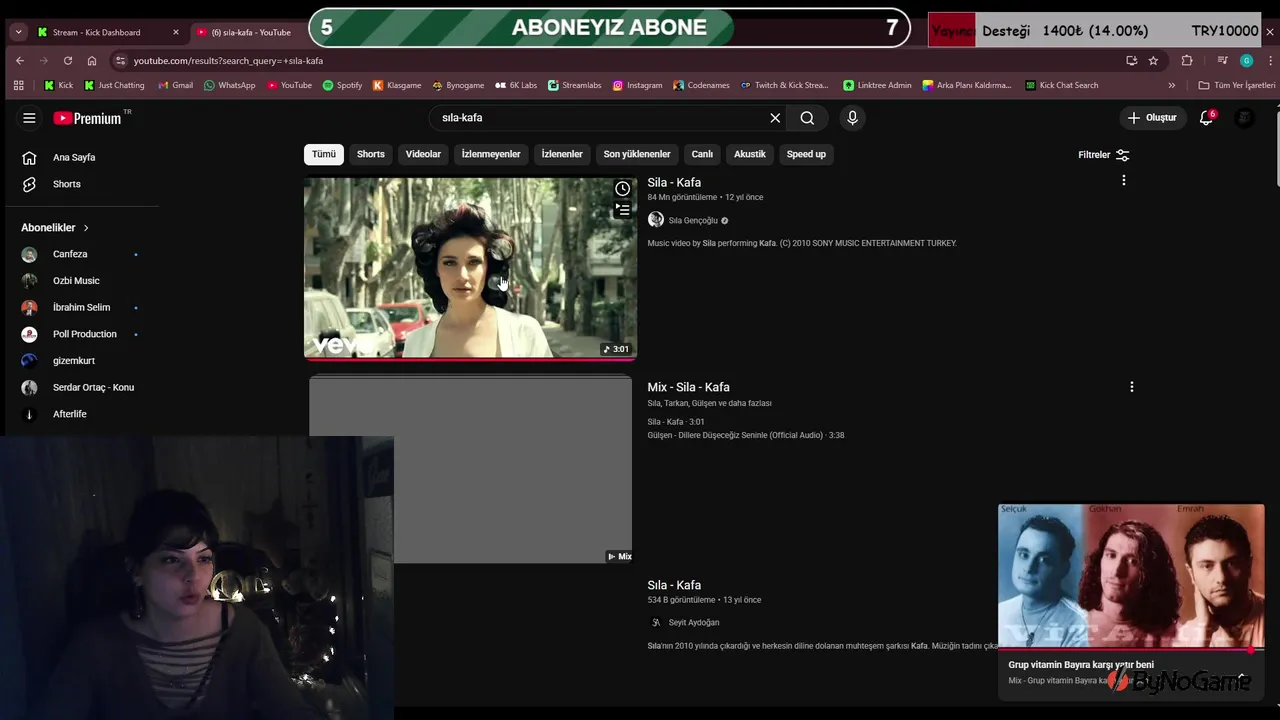Open more options for Mix - Sıla - Kafa
This screenshot has height=720, width=1280.
(x=1131, y=387)
